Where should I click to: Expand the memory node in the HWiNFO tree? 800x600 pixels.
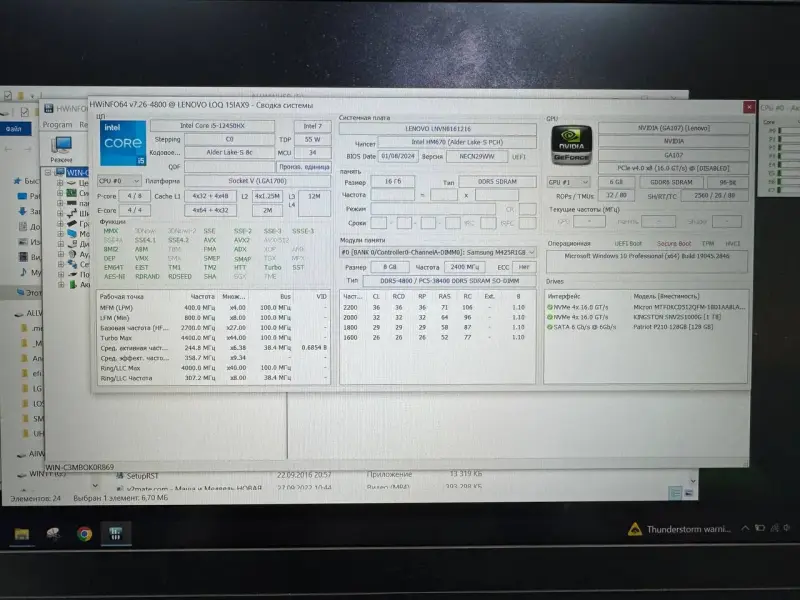pos(60,203)
